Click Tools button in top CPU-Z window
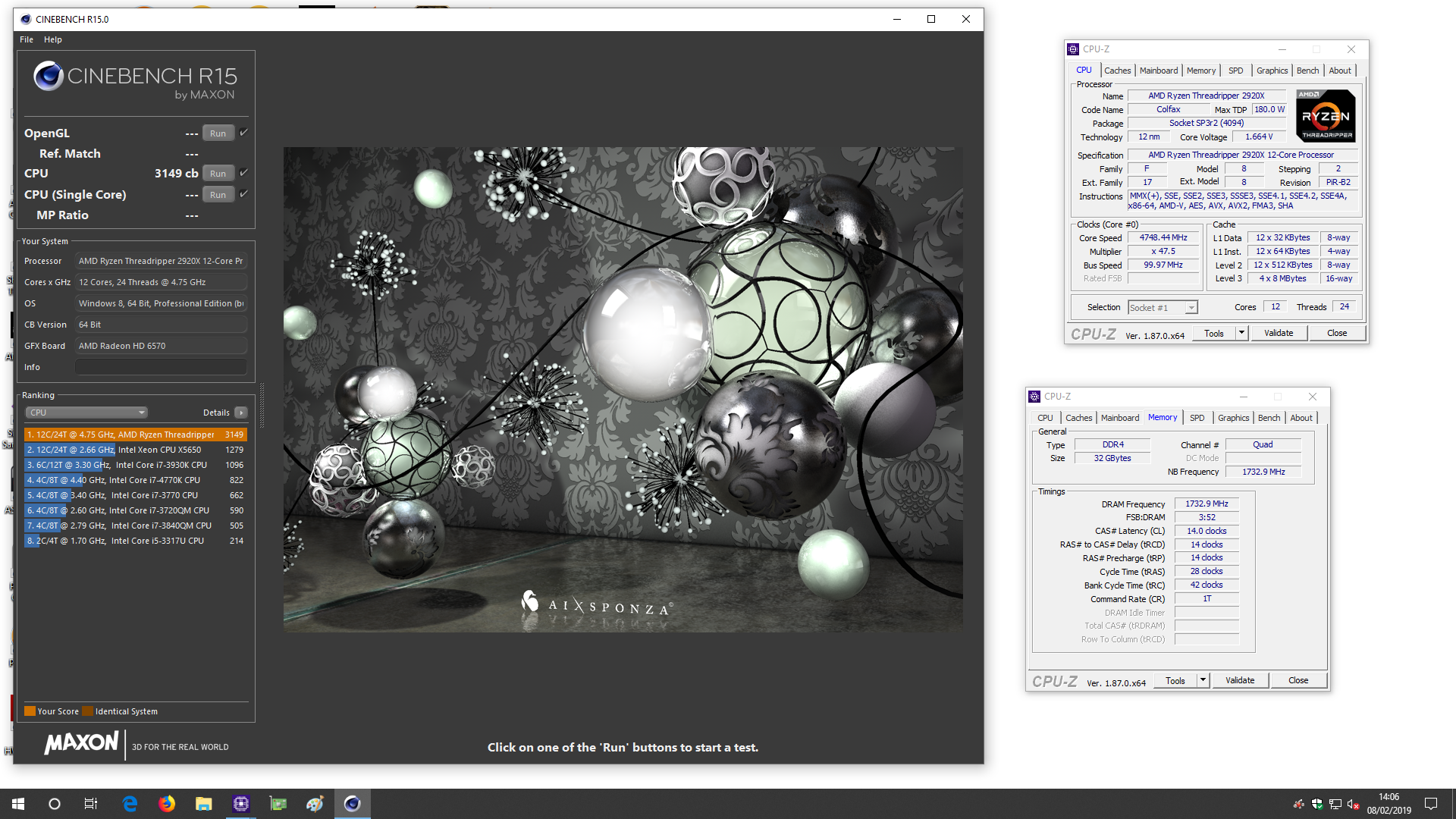This screenshot has height=819, width=1456. pyautogui.click(x=1214, y=333)
